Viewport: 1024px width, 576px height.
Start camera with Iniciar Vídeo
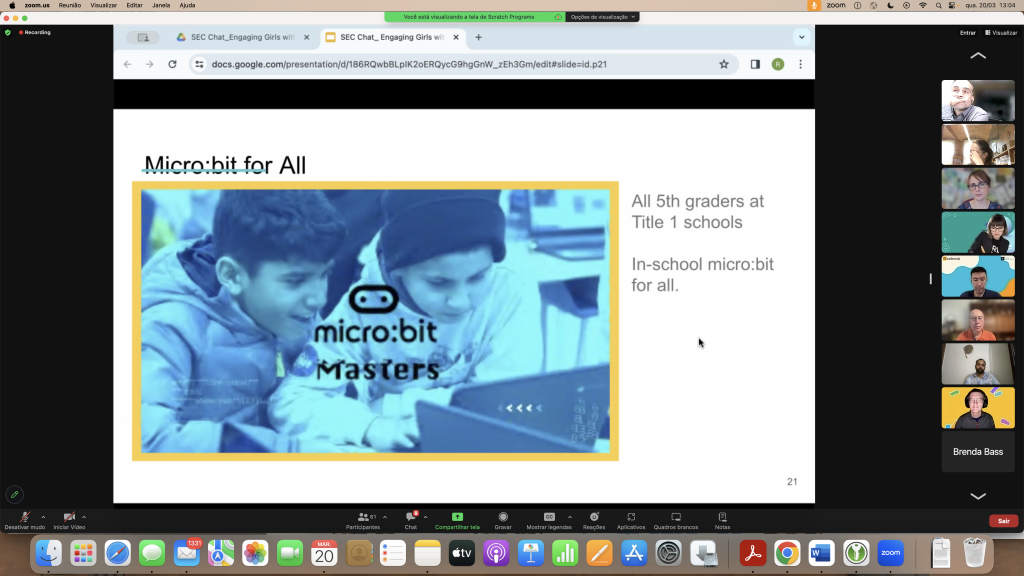[x=69, y=519]
